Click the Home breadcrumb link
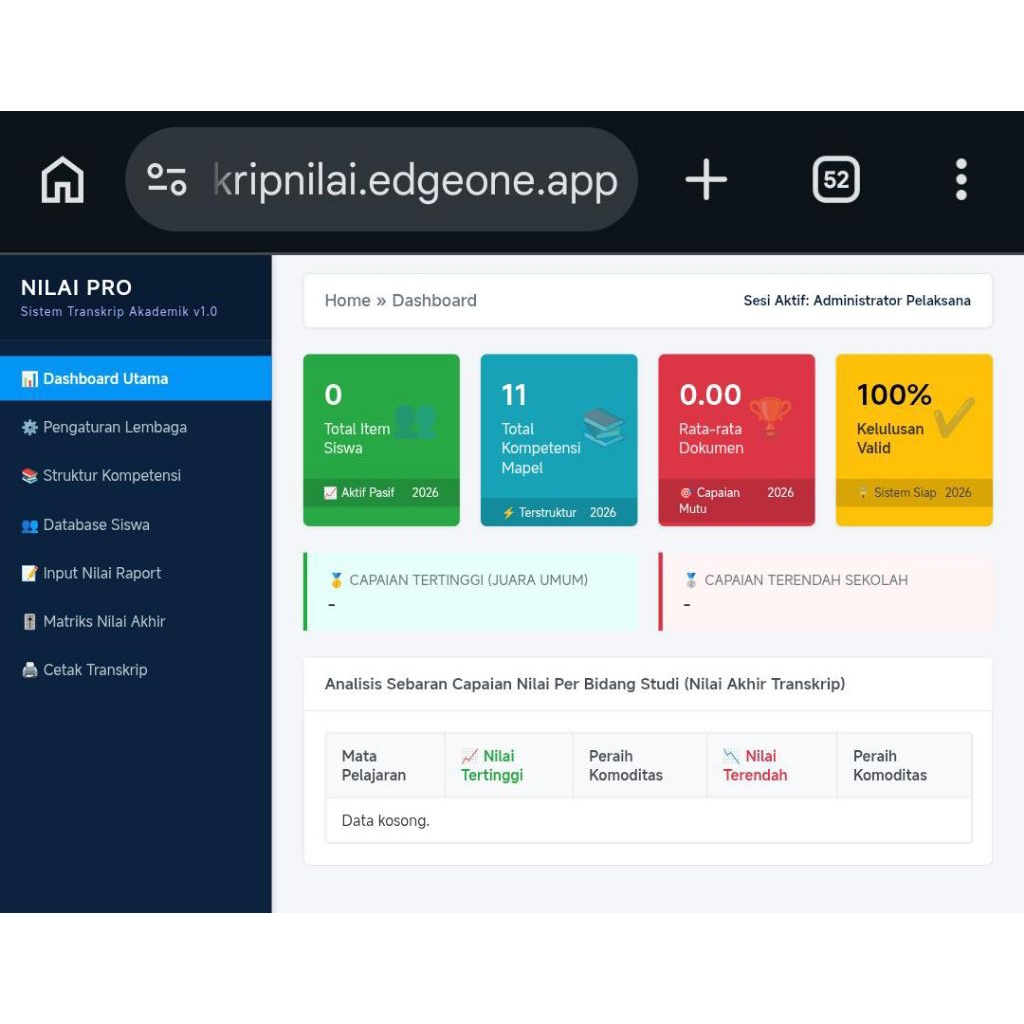The width and height of the screenshot is (1024, 1024). [347, 300]
